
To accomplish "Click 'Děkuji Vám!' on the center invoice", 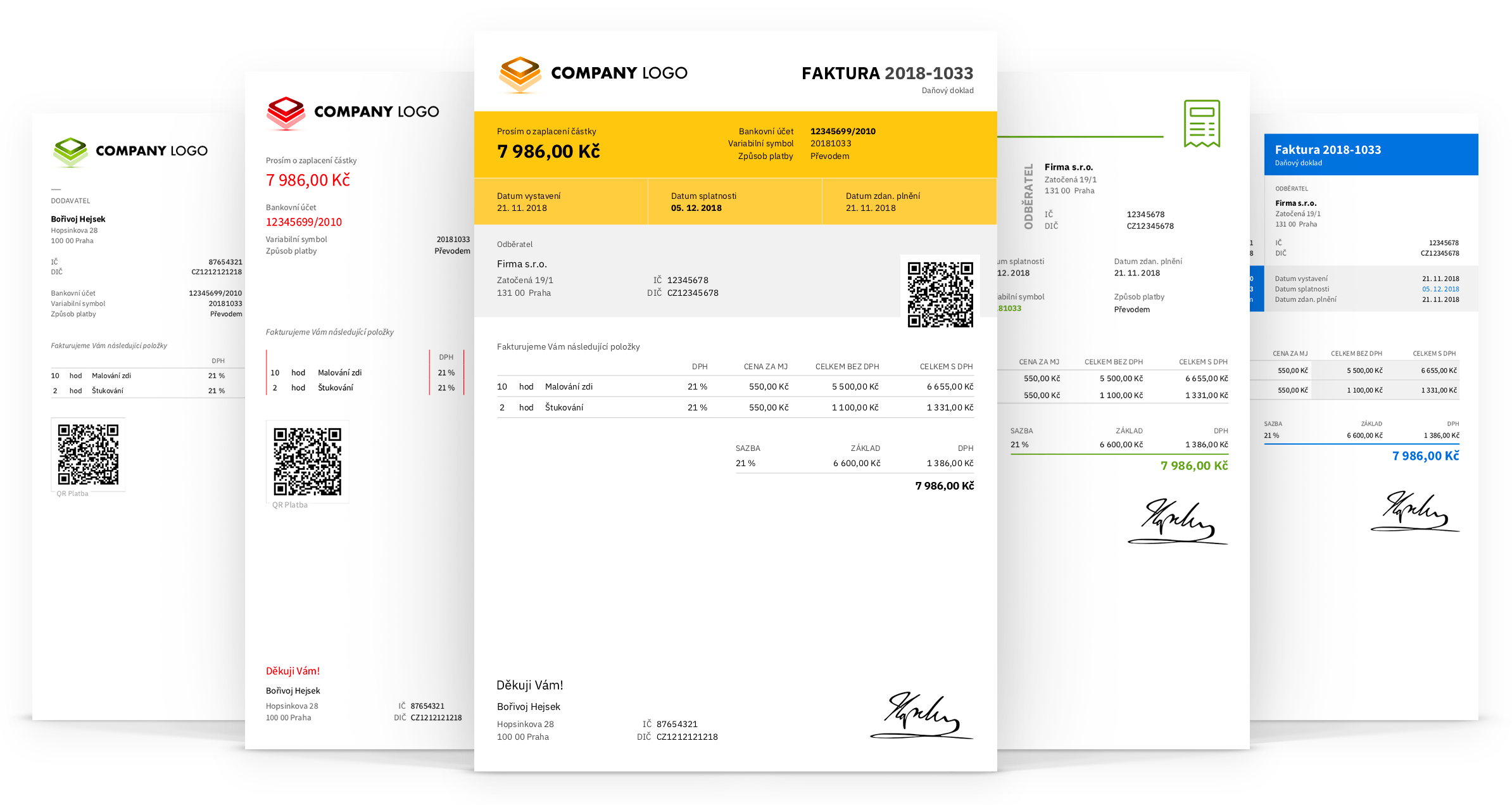I will (x=529, y=685).
